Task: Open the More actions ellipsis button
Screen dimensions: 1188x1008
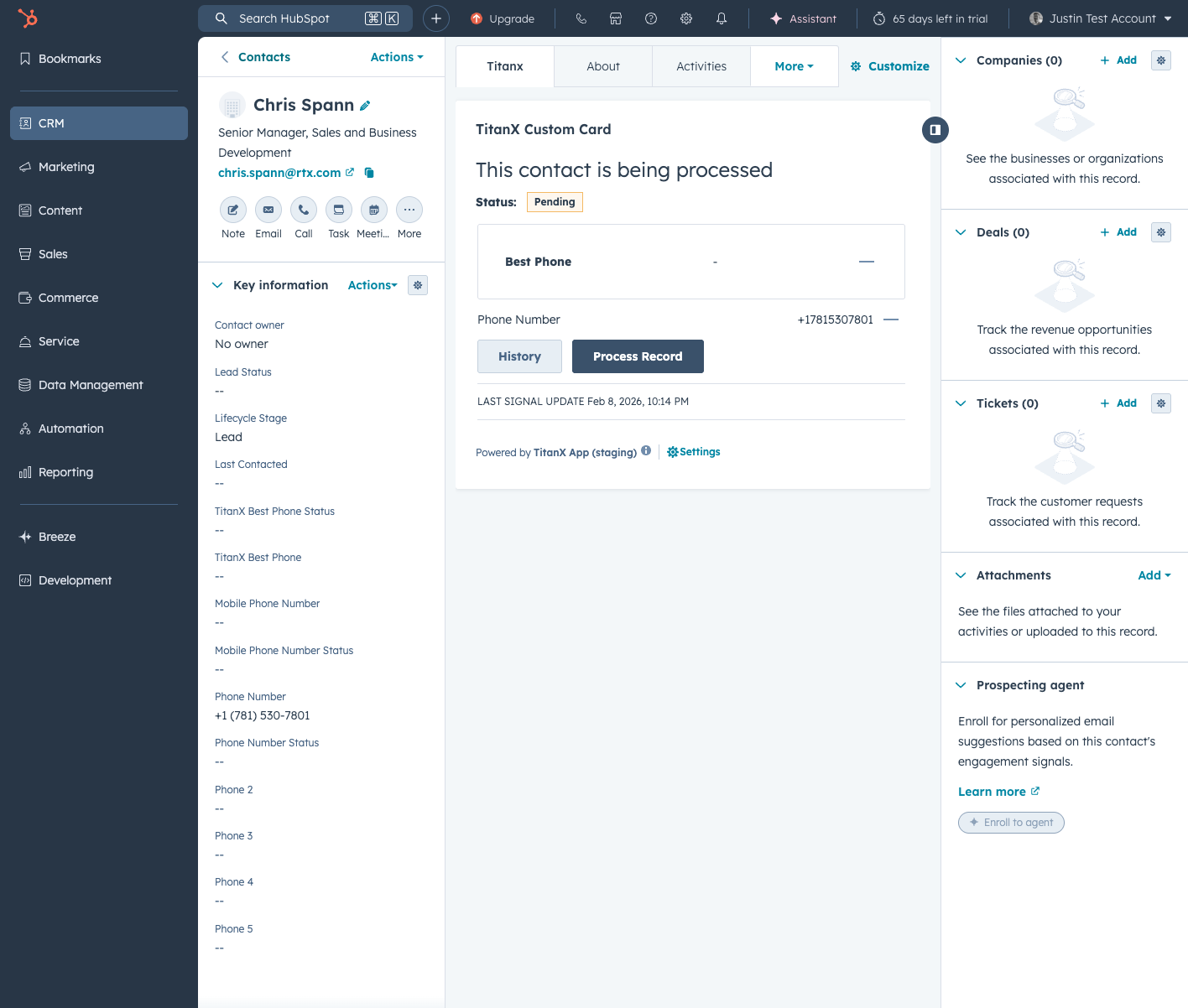Action: pos(409,210)
